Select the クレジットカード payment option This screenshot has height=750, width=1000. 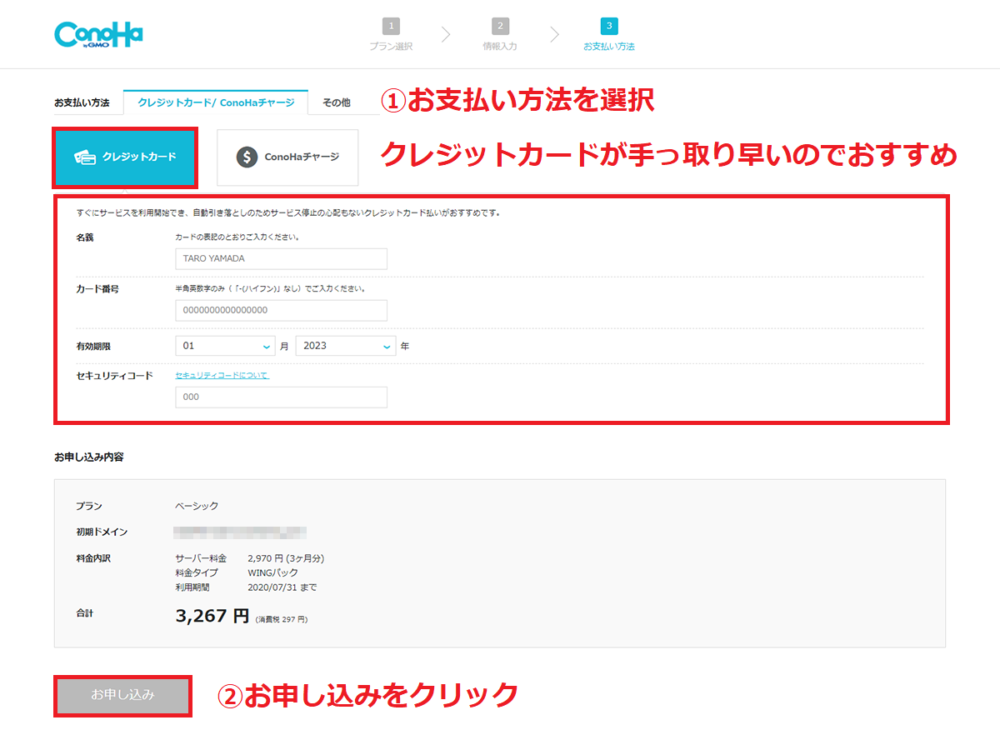click(125, 158)
